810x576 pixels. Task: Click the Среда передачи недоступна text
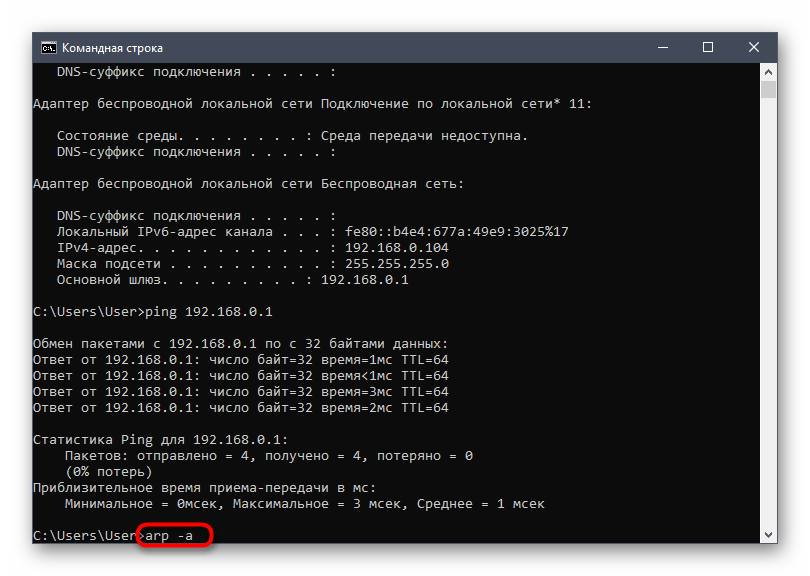point(424,136)
